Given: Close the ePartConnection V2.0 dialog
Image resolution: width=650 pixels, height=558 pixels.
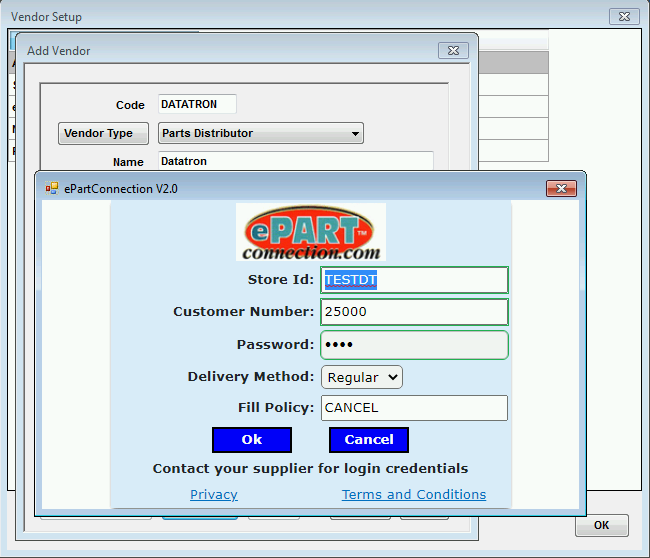Looking at the screenshot, I should pyautogui.click(x=561, y=188).
